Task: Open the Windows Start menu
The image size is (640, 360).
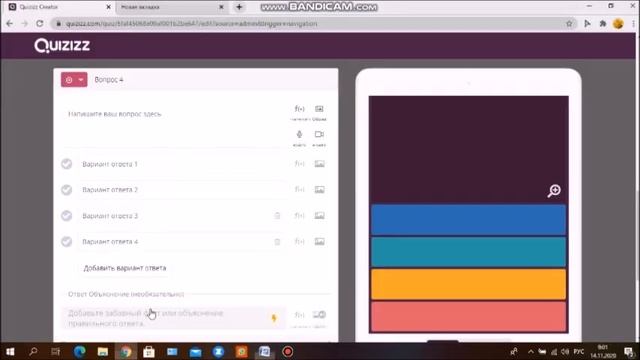Action: click(x=10, y=351)
